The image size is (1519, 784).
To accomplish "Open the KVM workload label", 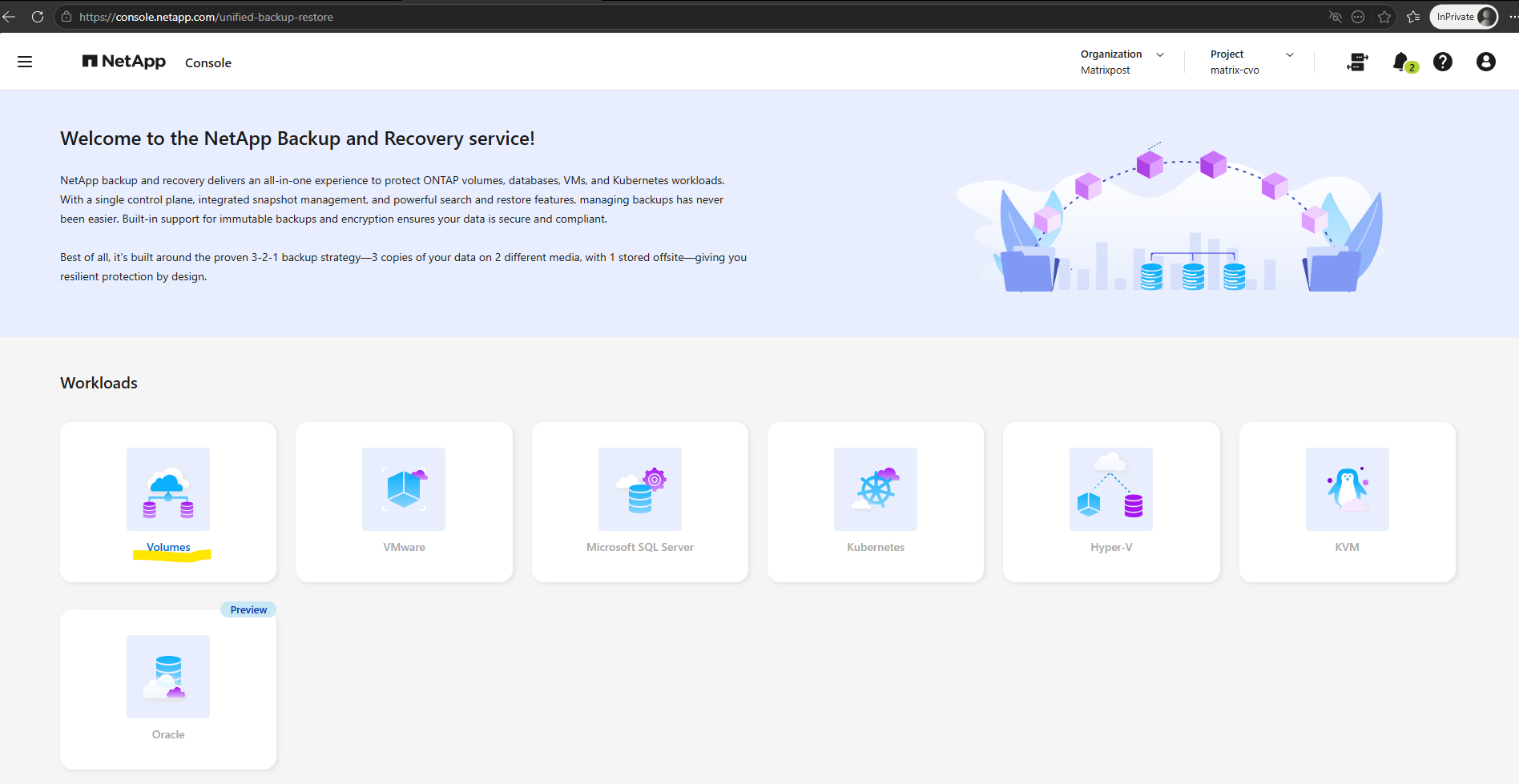I will (x=1348, y=547).
